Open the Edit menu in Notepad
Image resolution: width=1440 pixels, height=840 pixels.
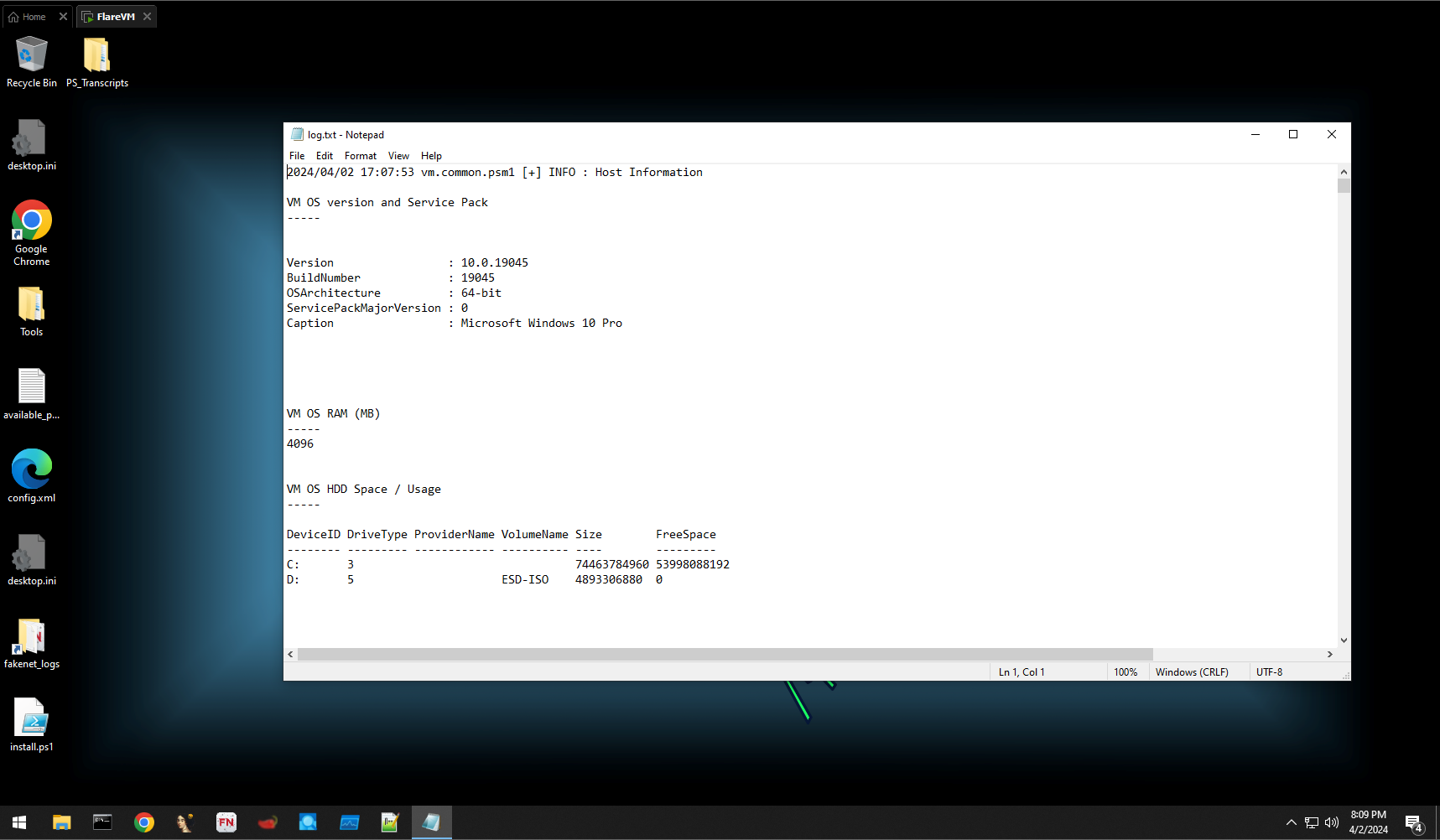click(325, 156)
